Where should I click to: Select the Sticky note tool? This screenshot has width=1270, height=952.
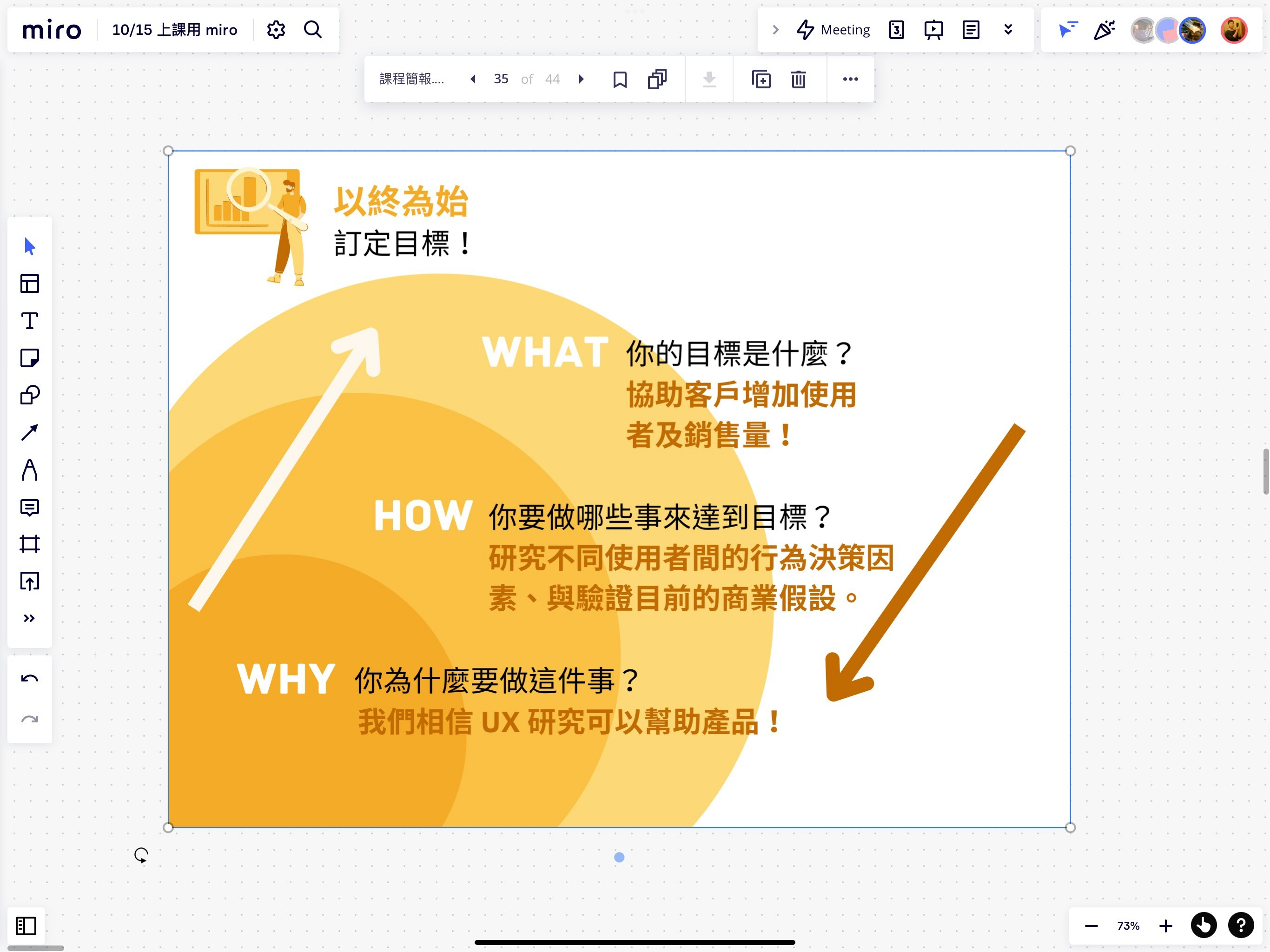tap(30, 359)
